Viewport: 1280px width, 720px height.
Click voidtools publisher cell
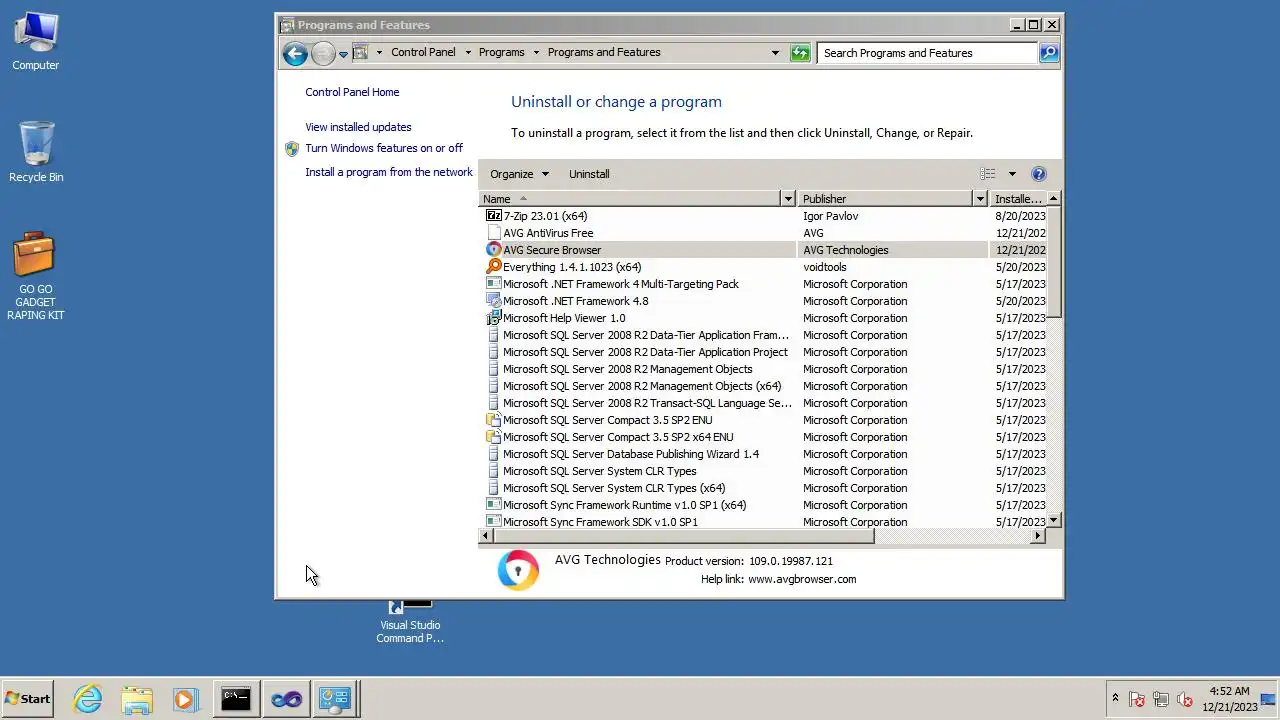pos(824,267)
